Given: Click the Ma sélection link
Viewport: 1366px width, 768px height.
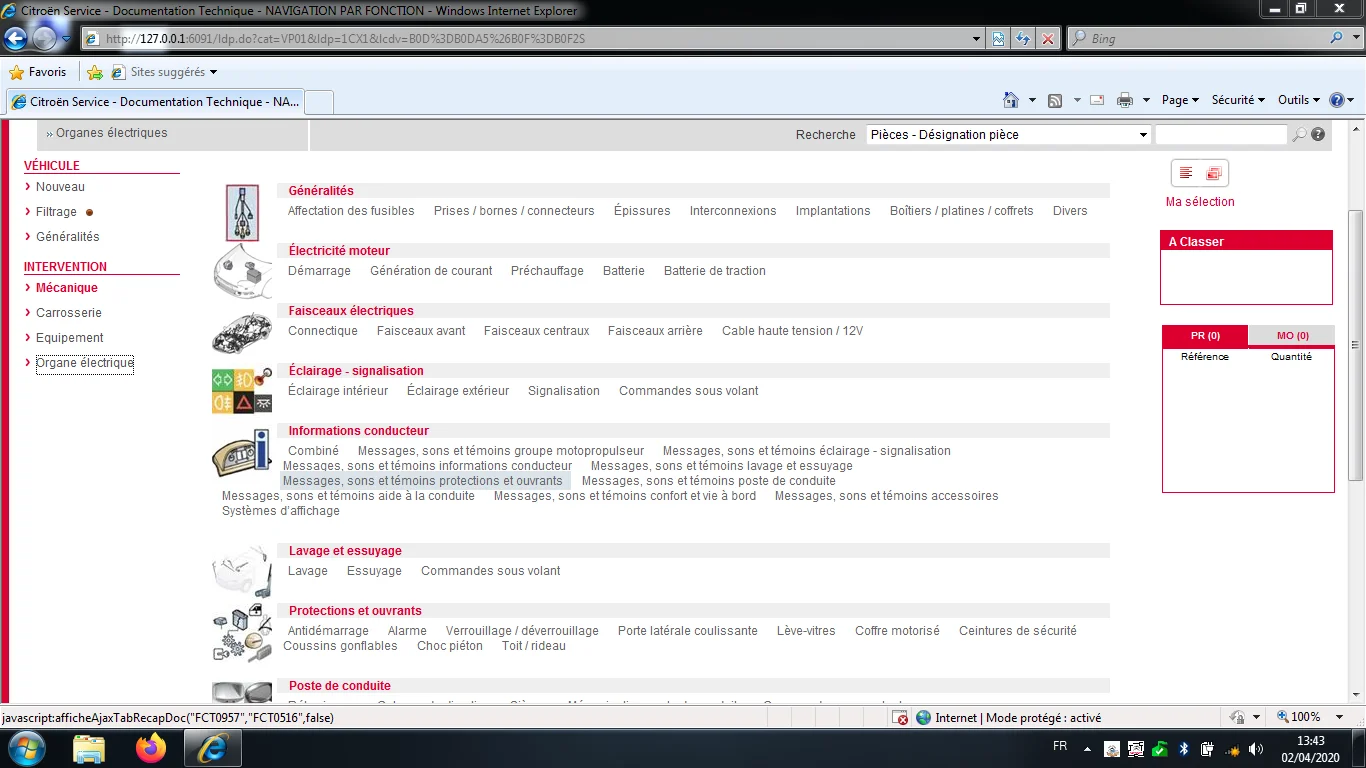Looking at the screenshot, I should (1200, 202).
